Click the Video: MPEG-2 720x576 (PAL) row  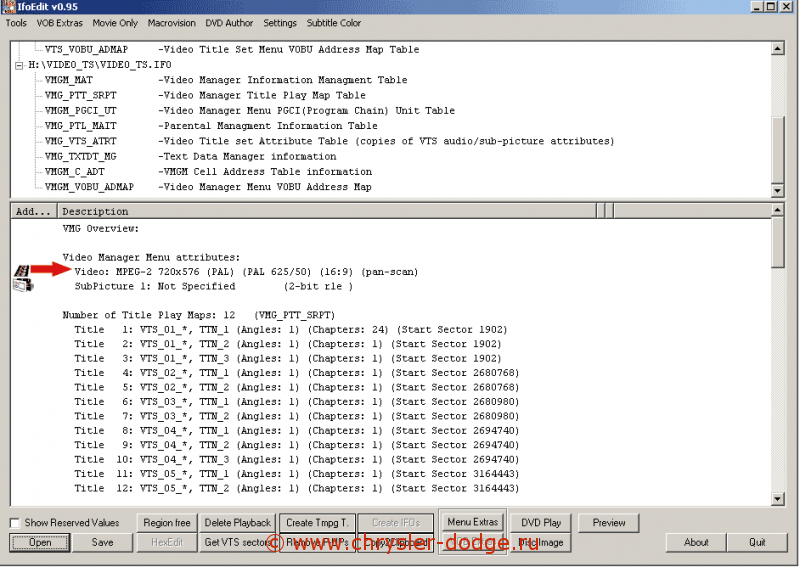246,272
